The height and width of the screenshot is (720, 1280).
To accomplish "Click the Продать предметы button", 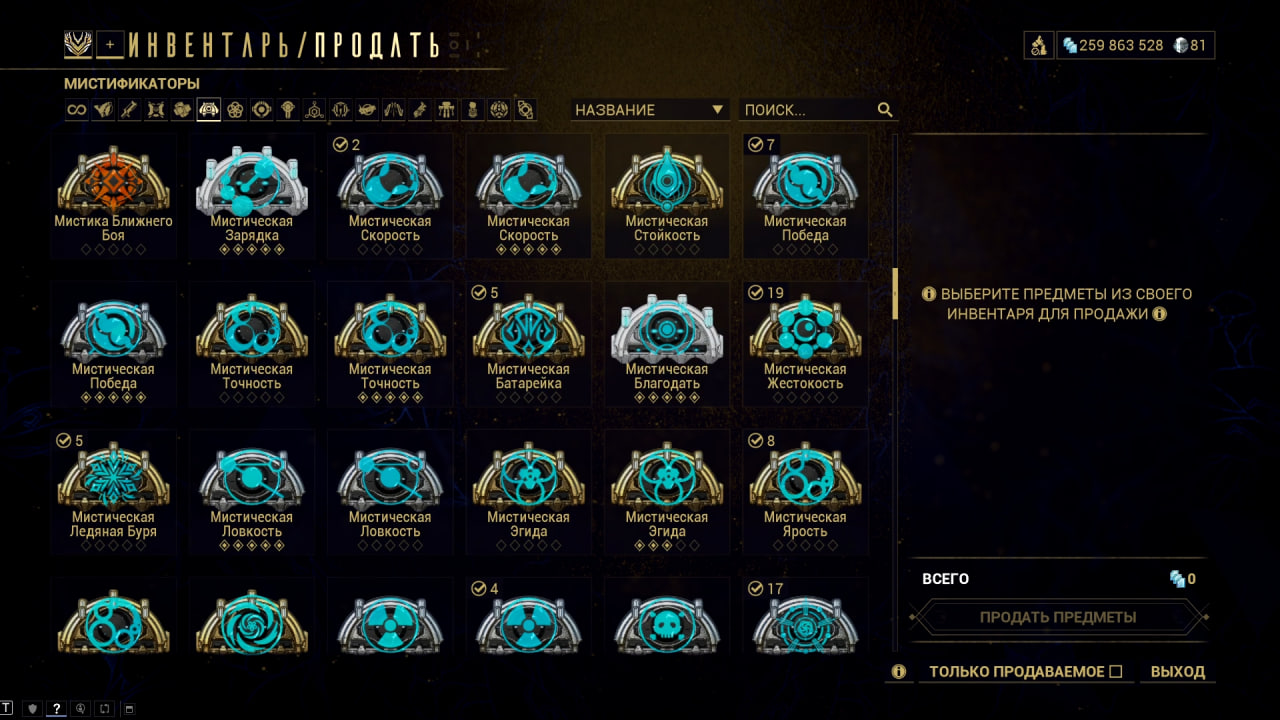I will click(1058, 617).
